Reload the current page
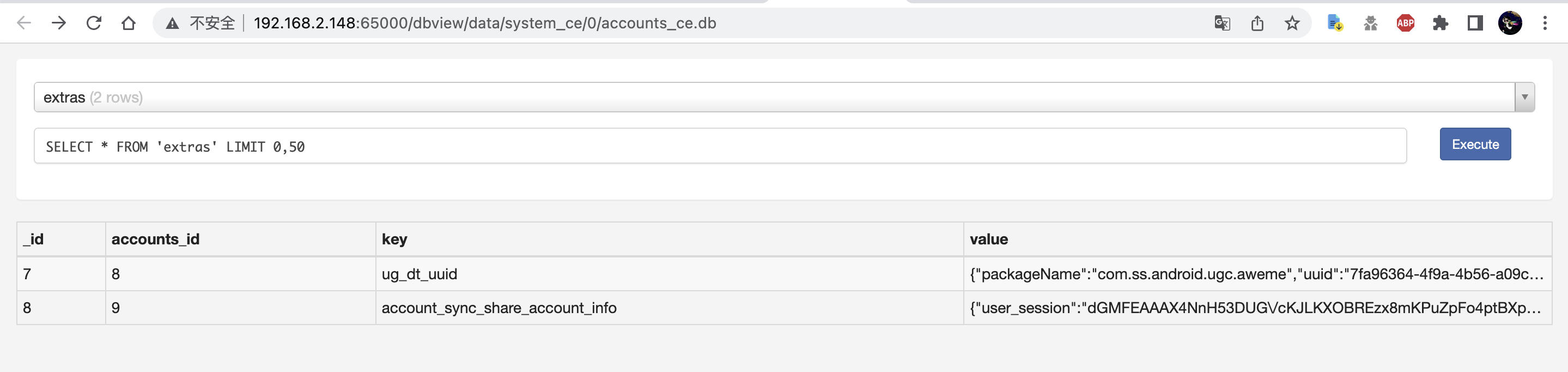The image size is (1568, 372). click(94, 23)
